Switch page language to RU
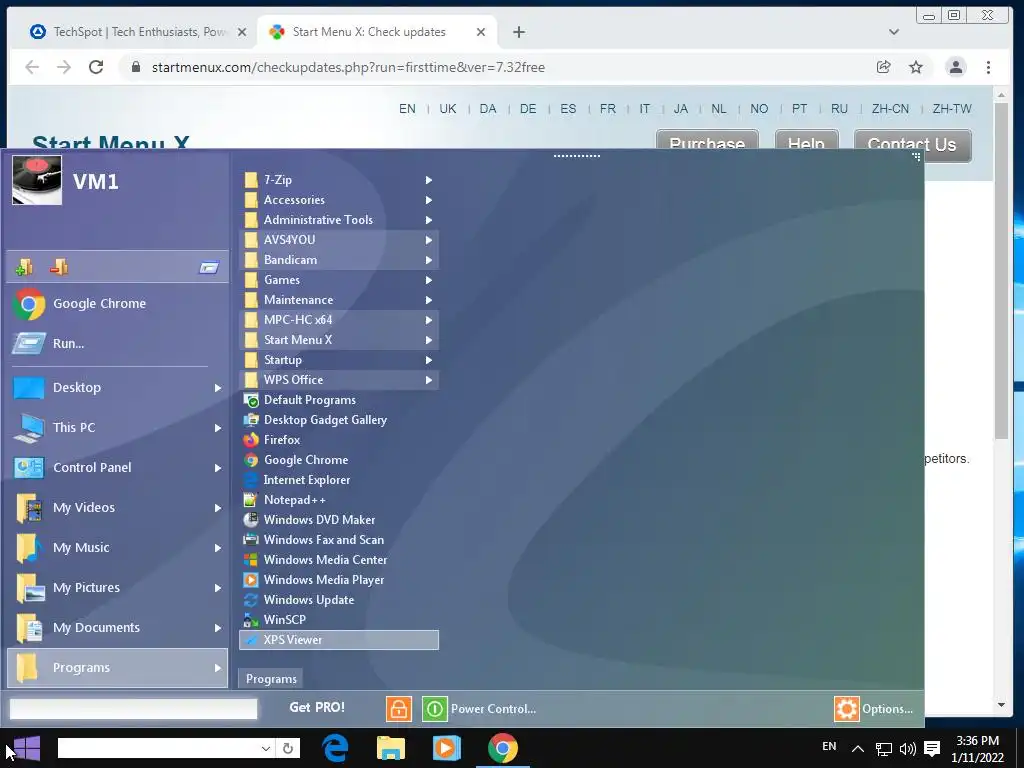1024x768 pixels. [839, 109]
